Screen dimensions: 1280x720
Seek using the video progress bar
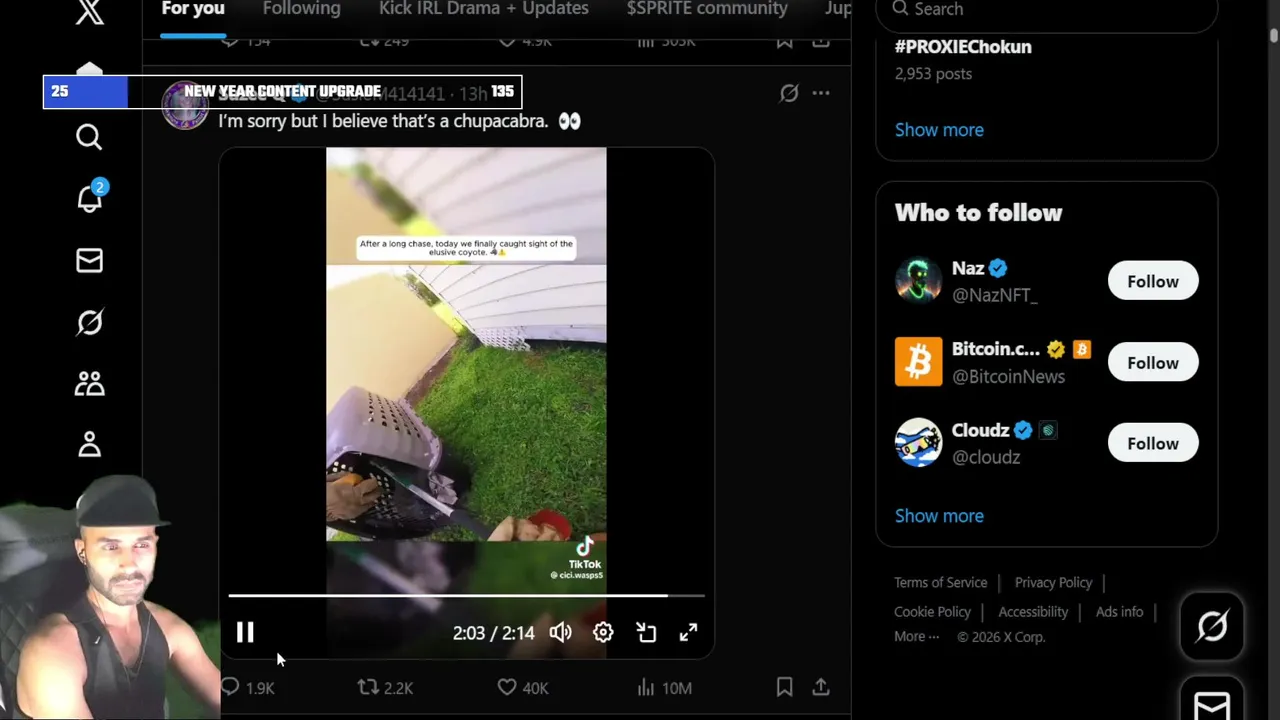[466, 596]
